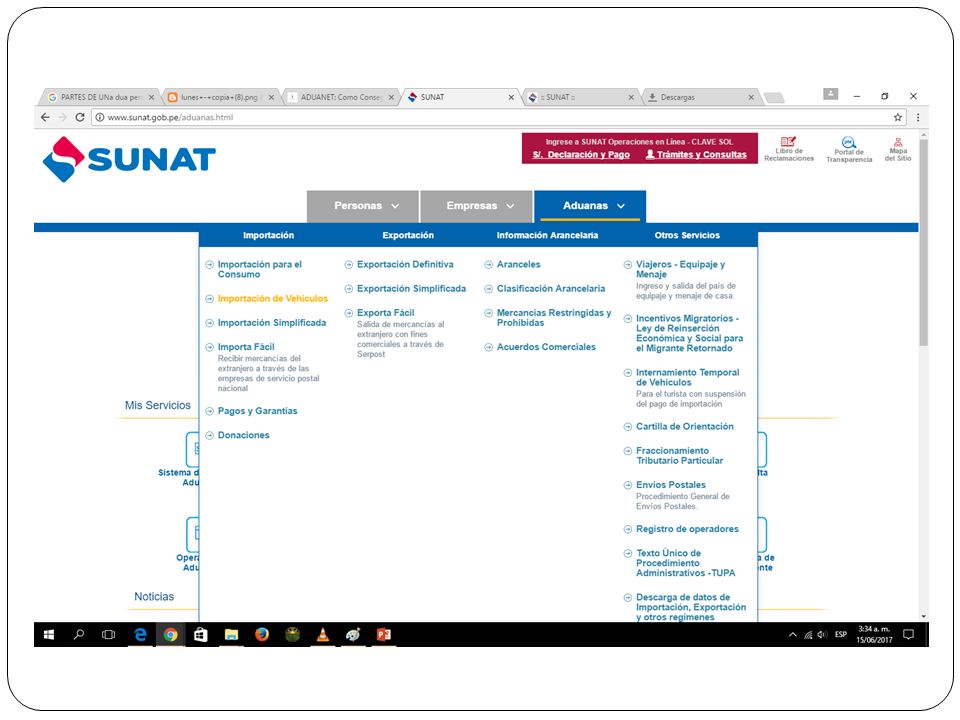The height and width of the screenshot is (720, 960).
Task: Open Exporta Fácil link
Action: click(x=386, y=313)
